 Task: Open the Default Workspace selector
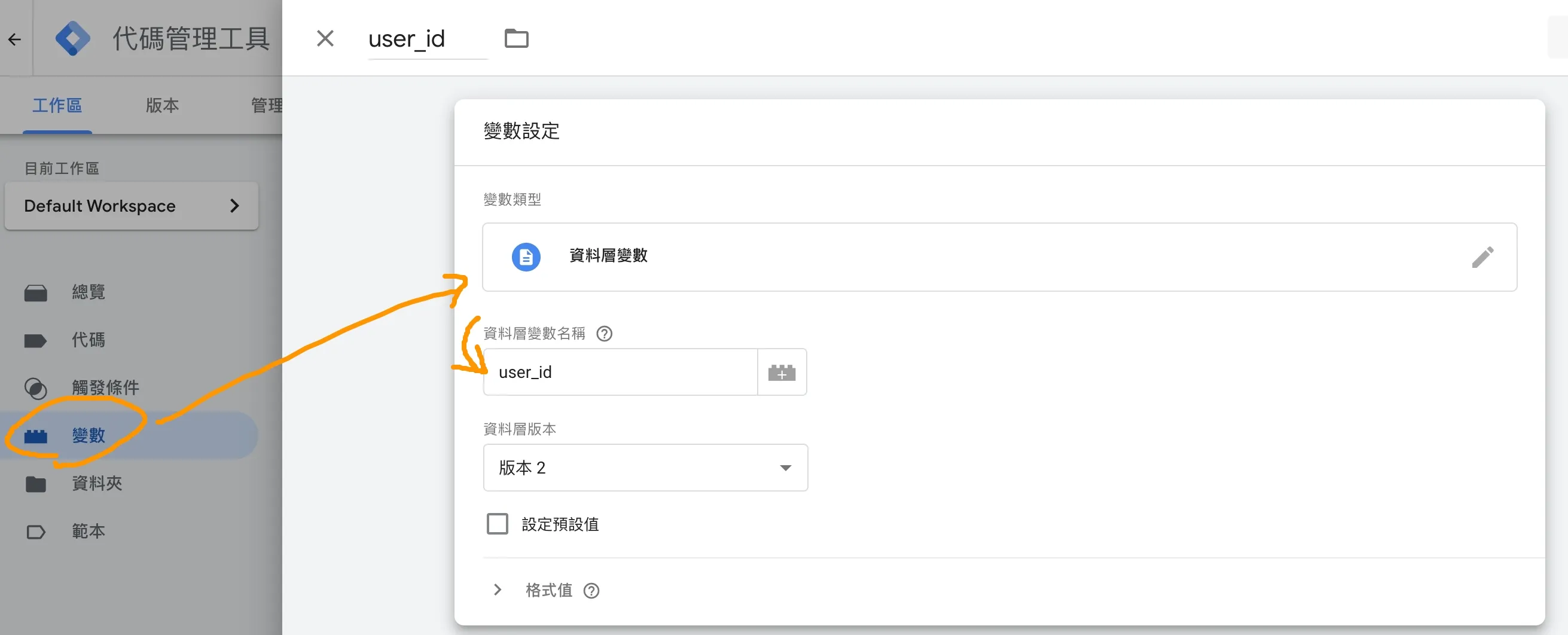[x=132, y=206]
